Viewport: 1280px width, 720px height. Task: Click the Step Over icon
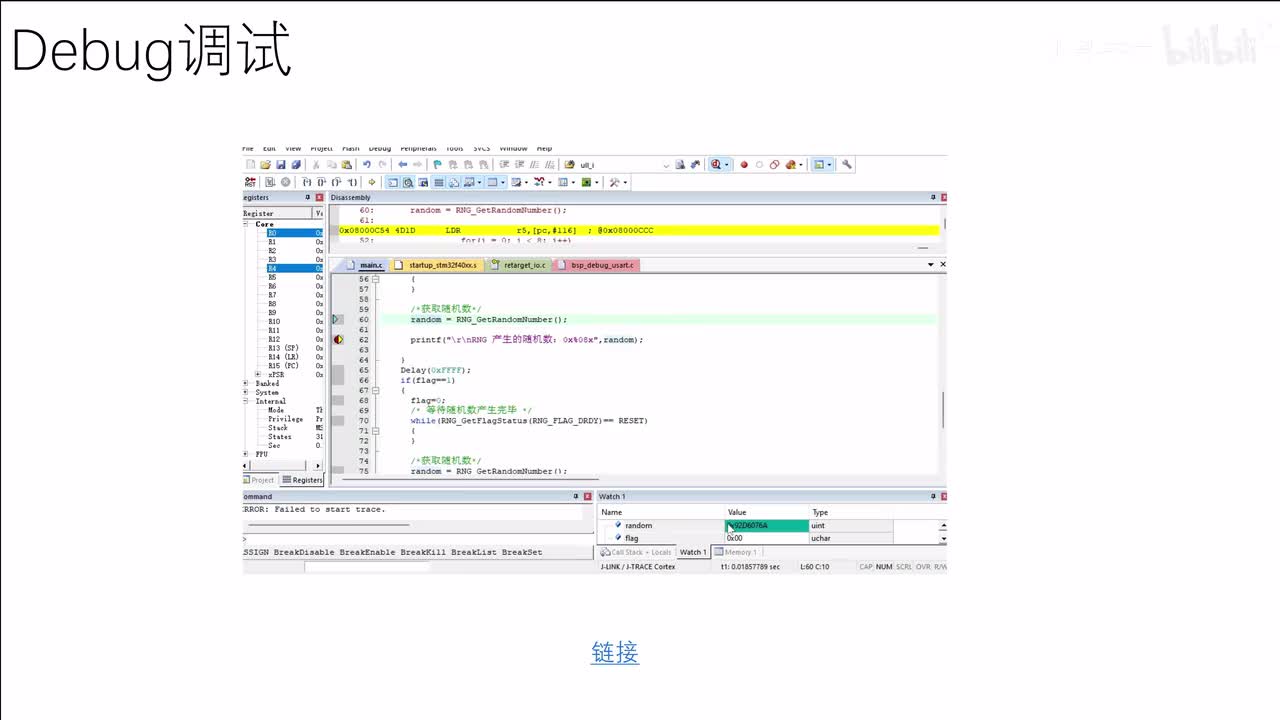[x=321, y=182]
